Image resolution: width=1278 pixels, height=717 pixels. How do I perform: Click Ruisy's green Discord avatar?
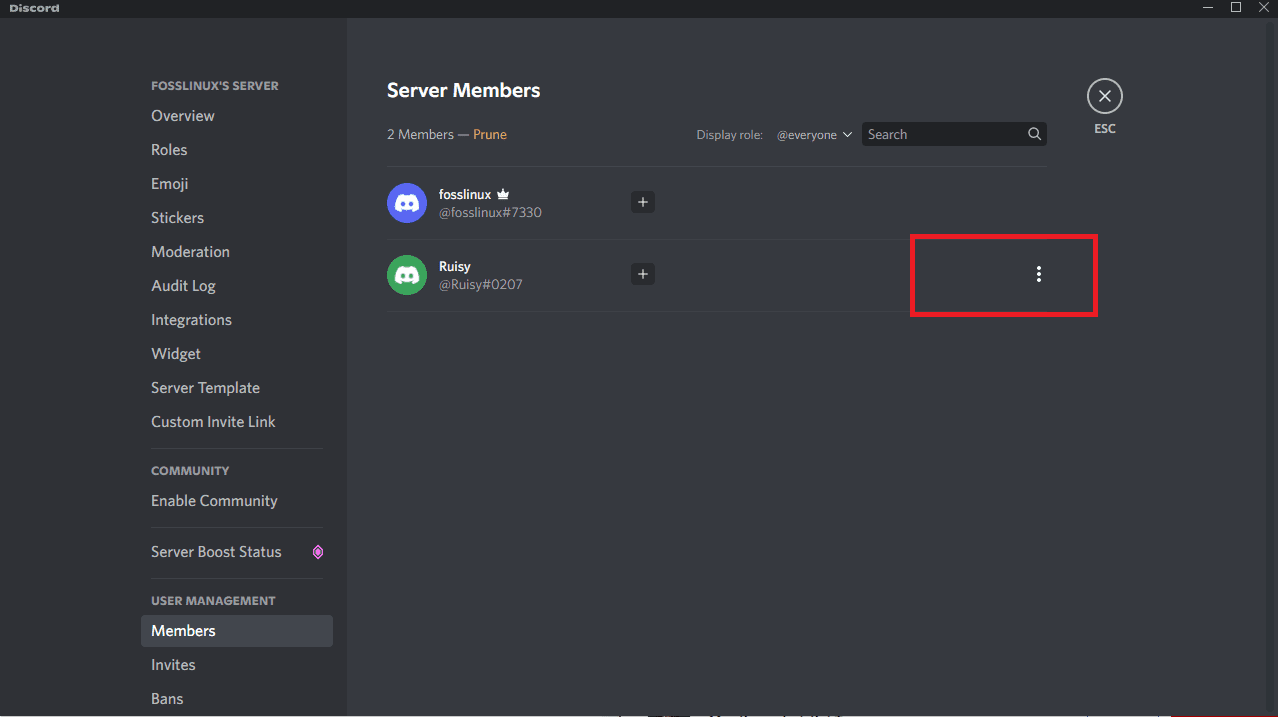[407, 275]
